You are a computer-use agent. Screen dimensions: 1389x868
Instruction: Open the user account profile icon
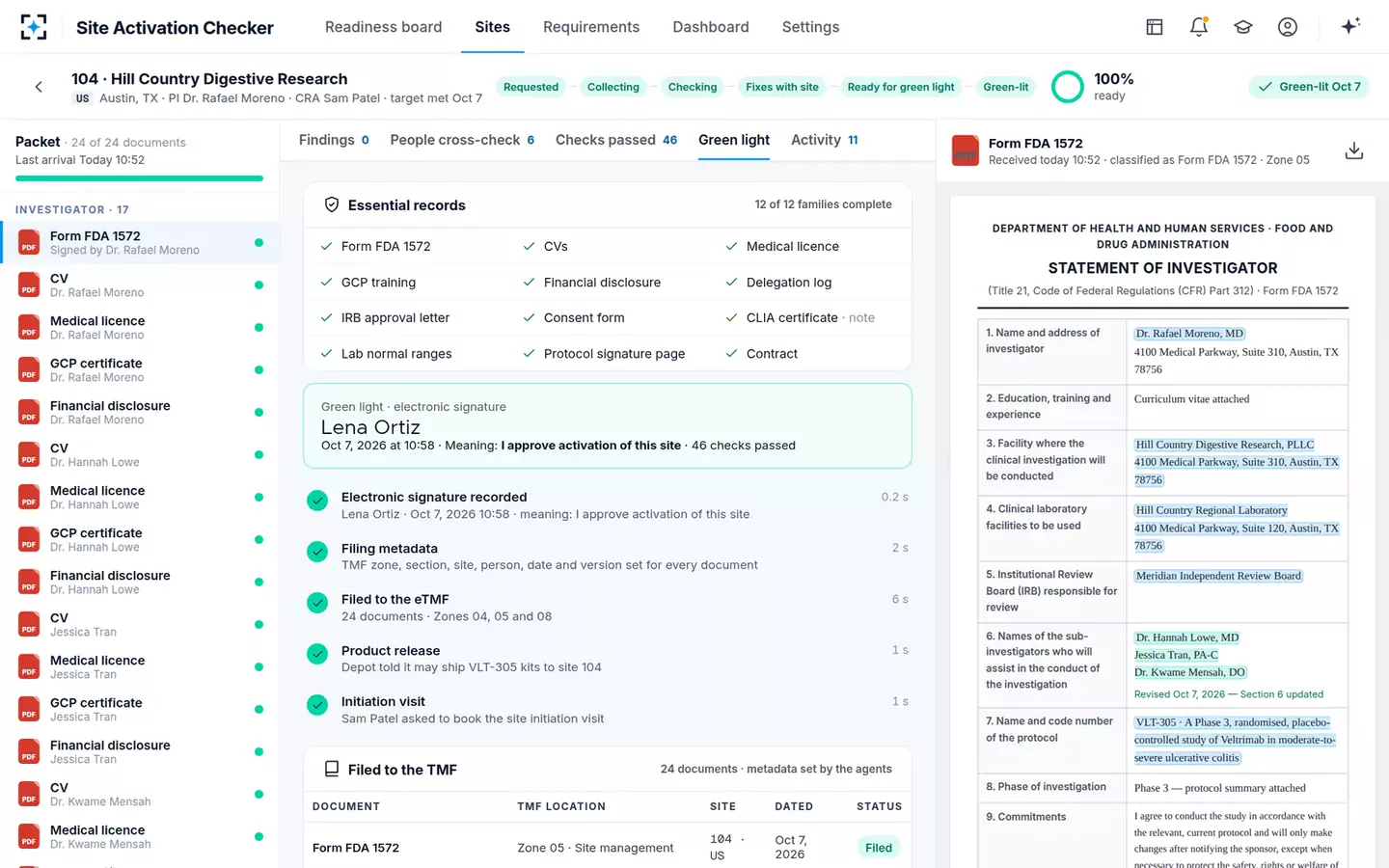coord(1288,27)
